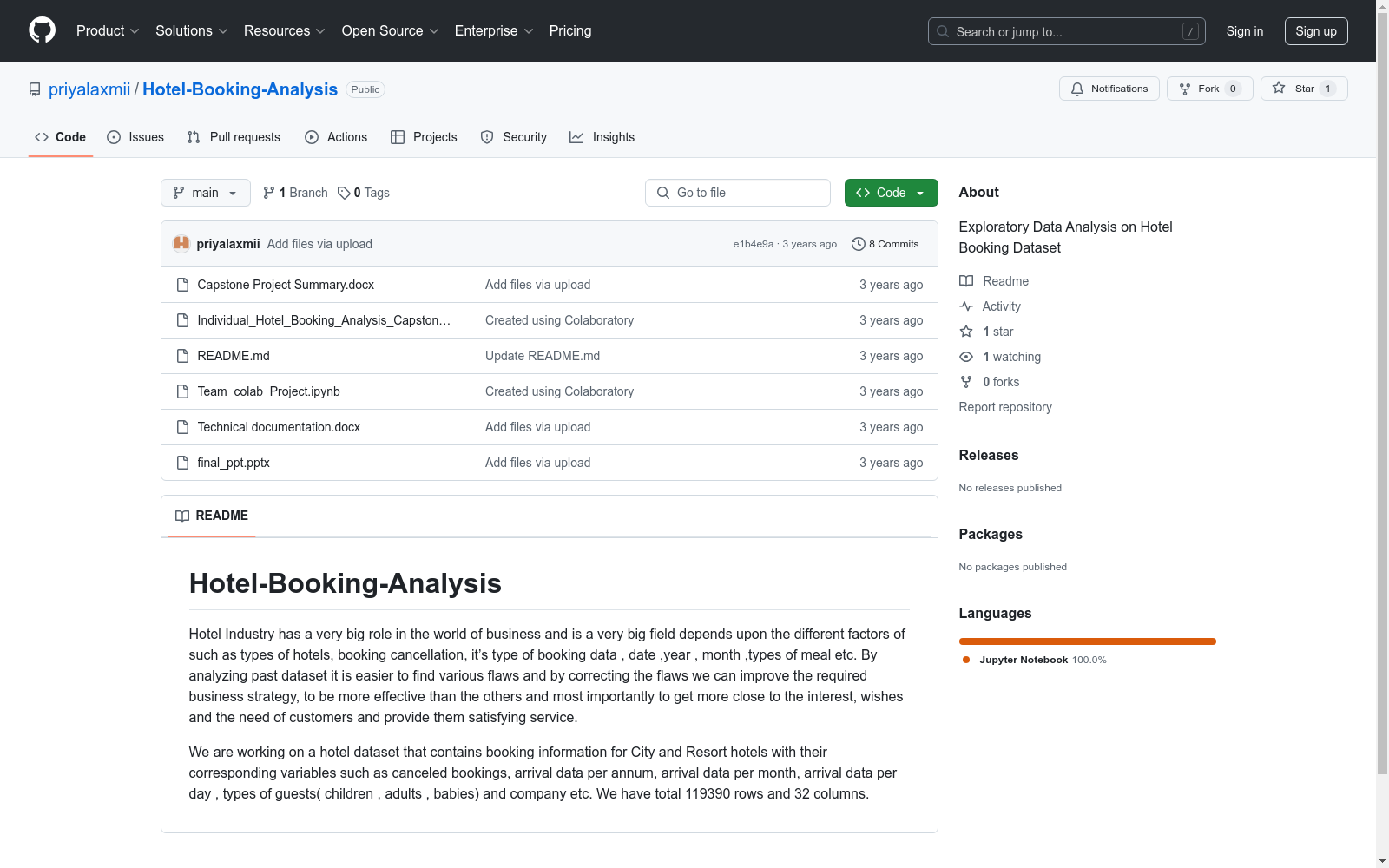
Task: Click the commits history clock icon
Action: click(859, 244)
